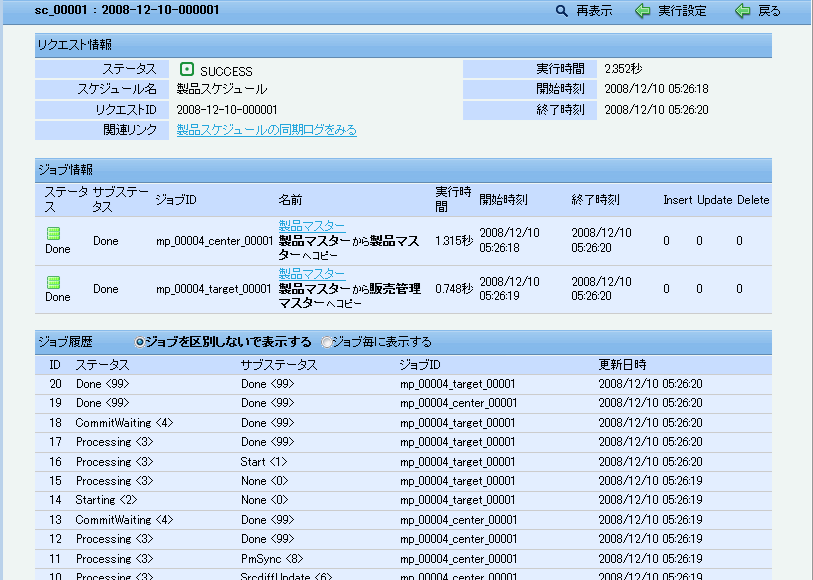The width and height of the screenshot is (813, 580).
Task: Open 製品マスター link in target job row
Action: [312, 274]
